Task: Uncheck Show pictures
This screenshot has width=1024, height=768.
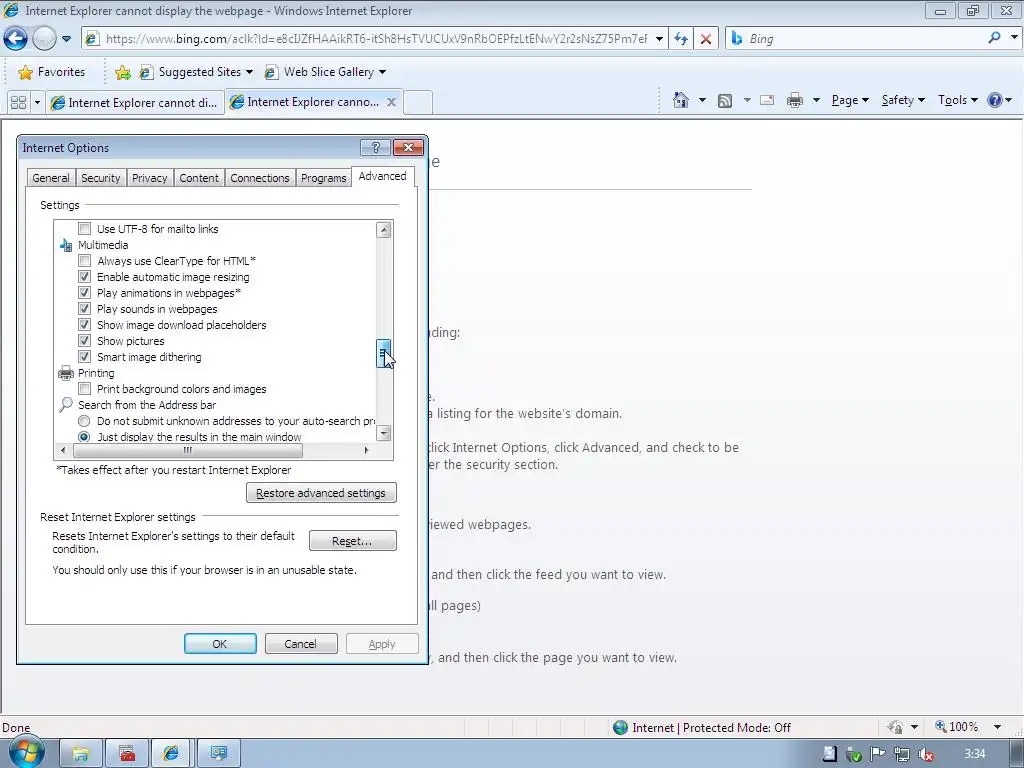Action: pyautogui.click(x=84, y=340)
